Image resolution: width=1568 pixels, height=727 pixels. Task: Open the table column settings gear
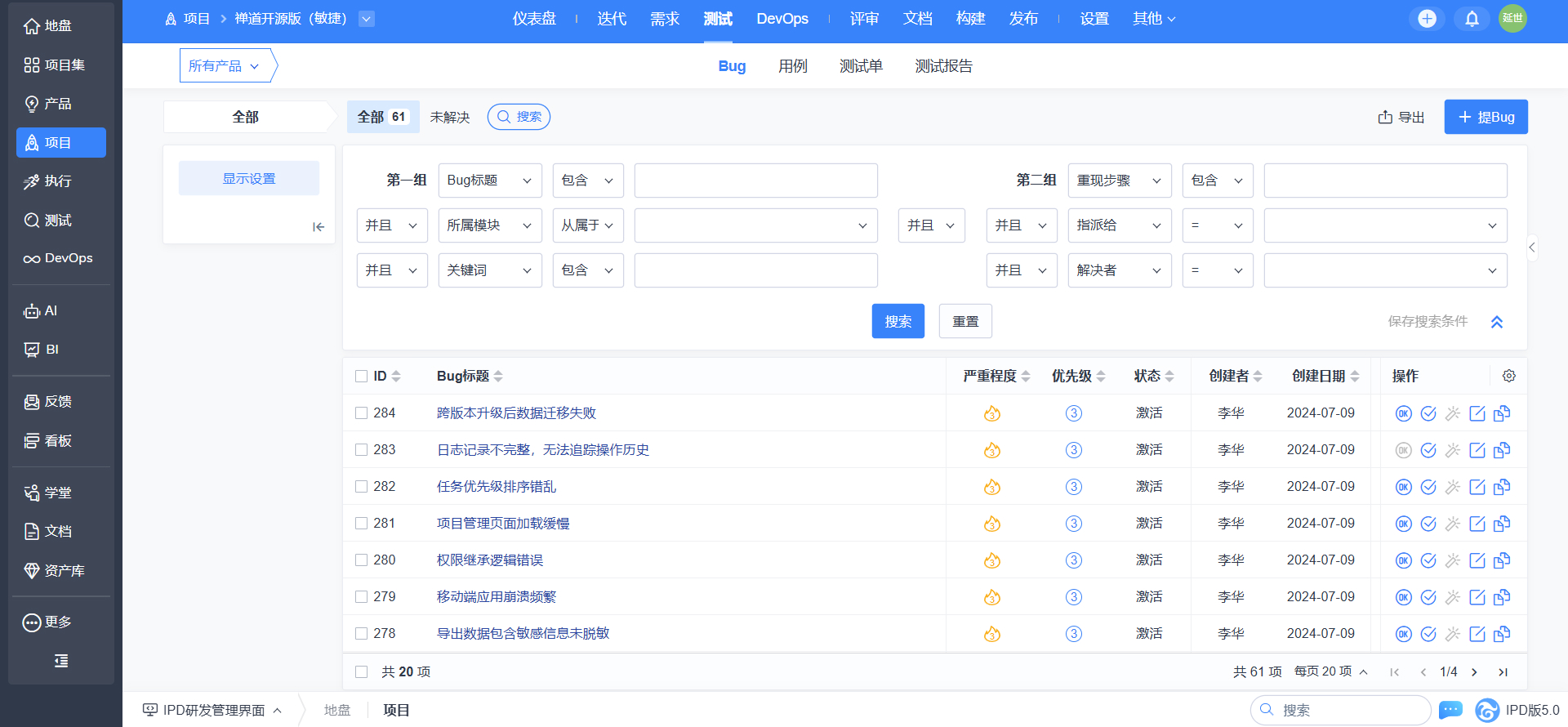click(1508, 376)
